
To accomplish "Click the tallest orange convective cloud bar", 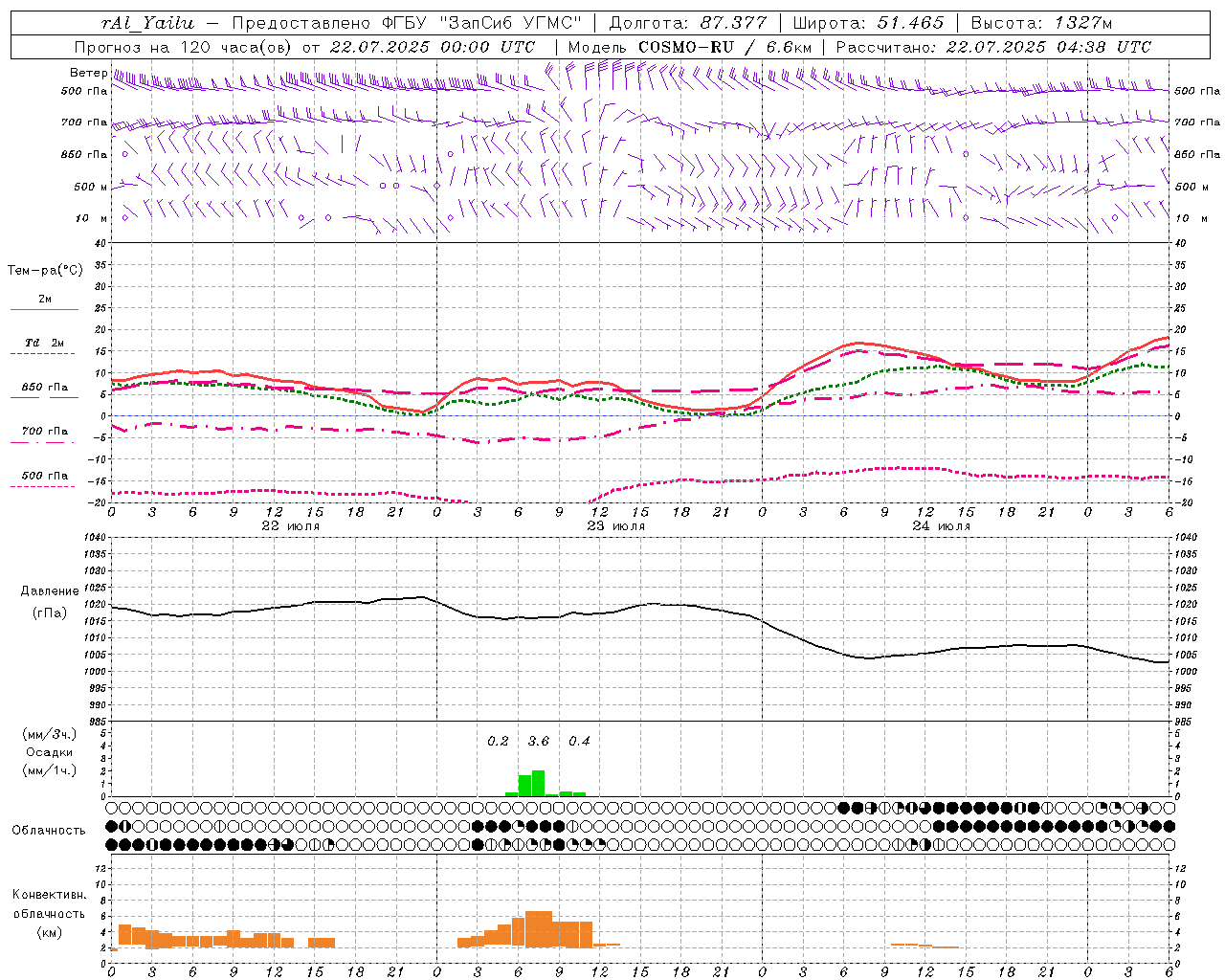I will pos(539,929).
